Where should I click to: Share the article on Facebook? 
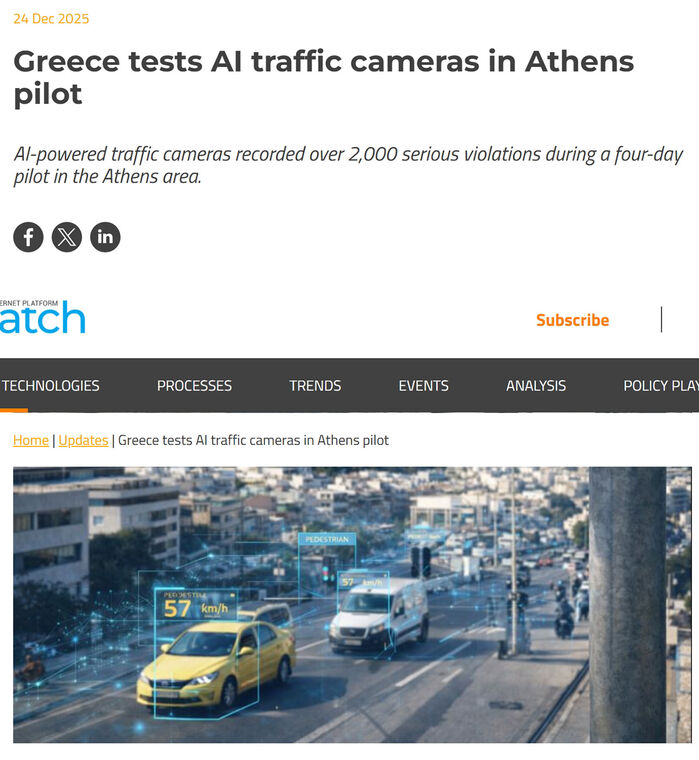tap(28, 237)
